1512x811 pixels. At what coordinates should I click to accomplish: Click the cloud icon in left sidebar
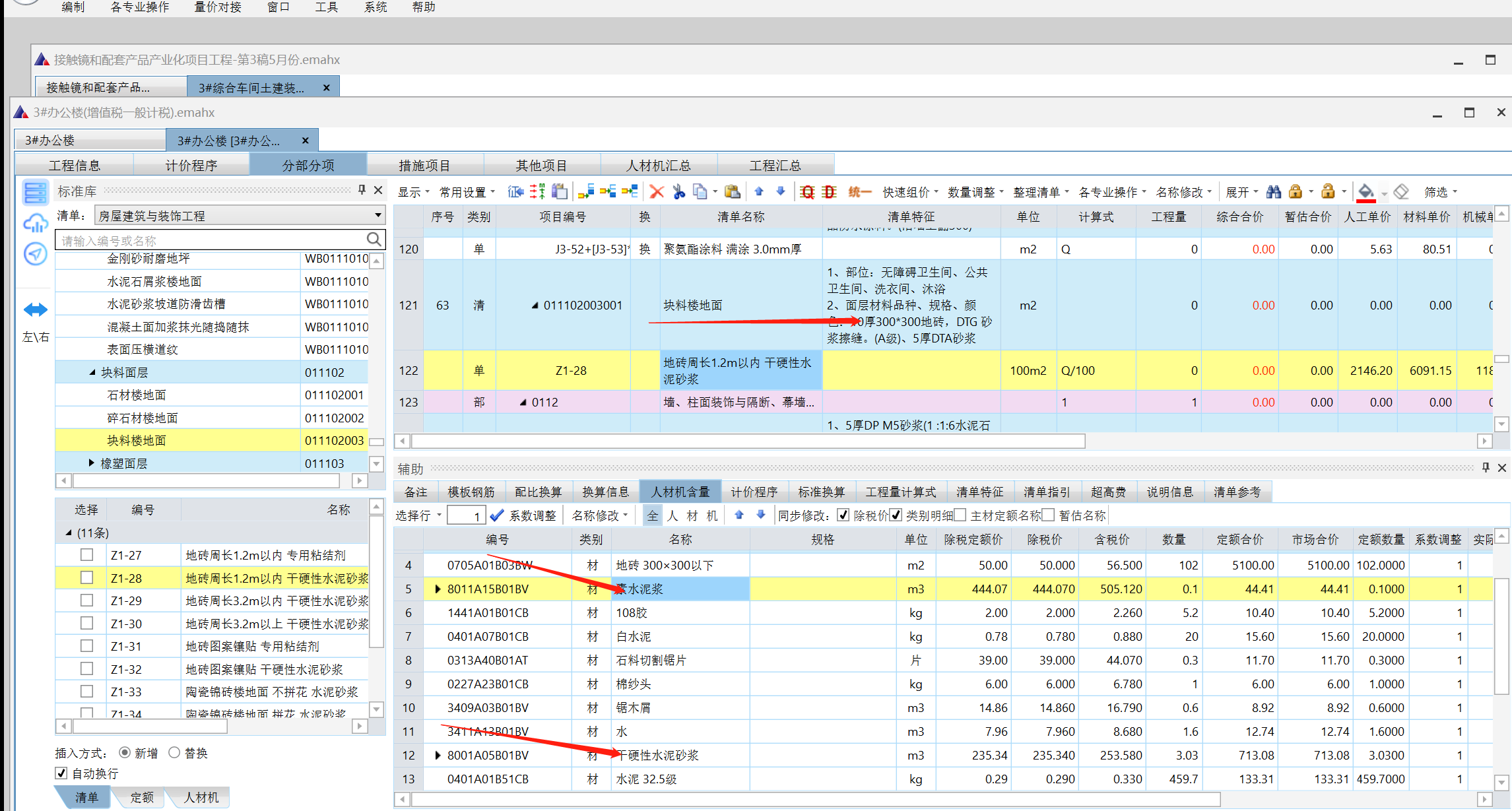click(x=35, y=223)
